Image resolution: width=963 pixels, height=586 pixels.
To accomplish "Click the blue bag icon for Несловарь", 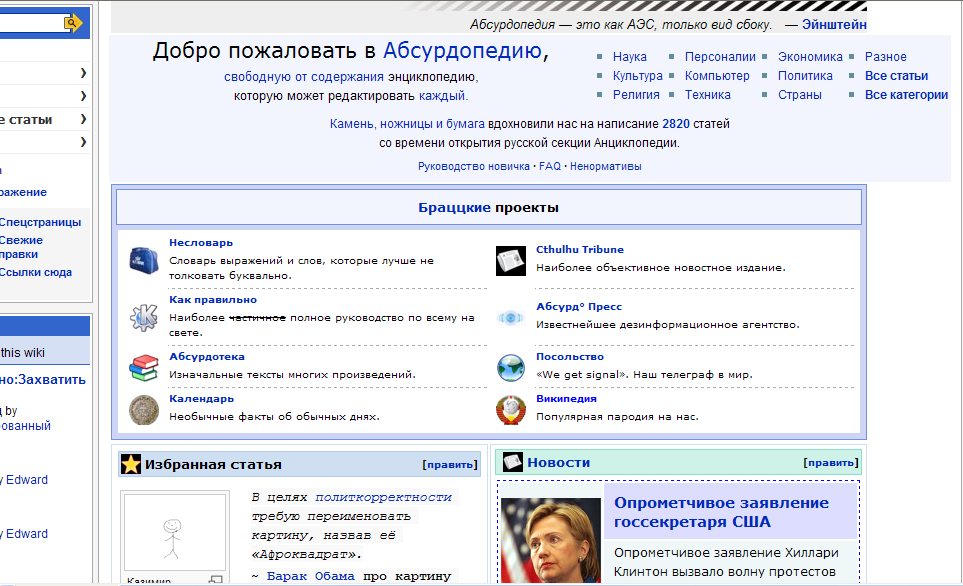I will point(143,260).
